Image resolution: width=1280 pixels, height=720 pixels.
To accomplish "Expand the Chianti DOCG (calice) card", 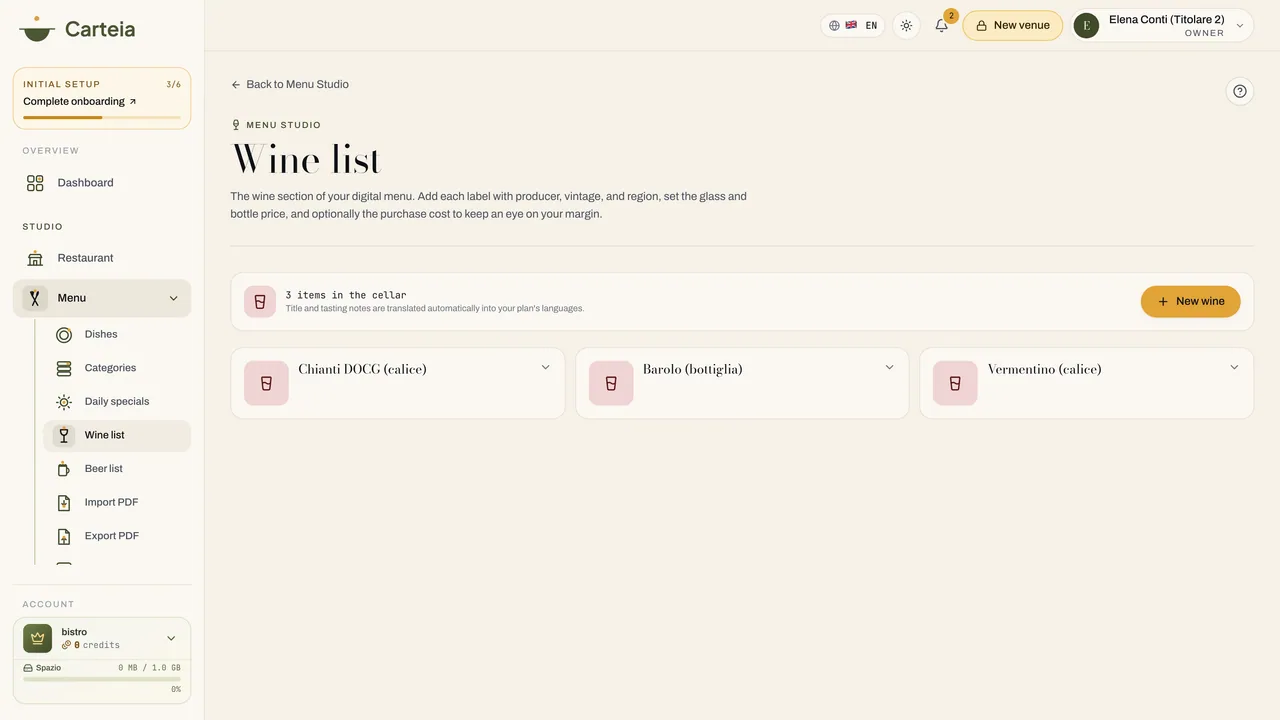I will tap(545, 367).
